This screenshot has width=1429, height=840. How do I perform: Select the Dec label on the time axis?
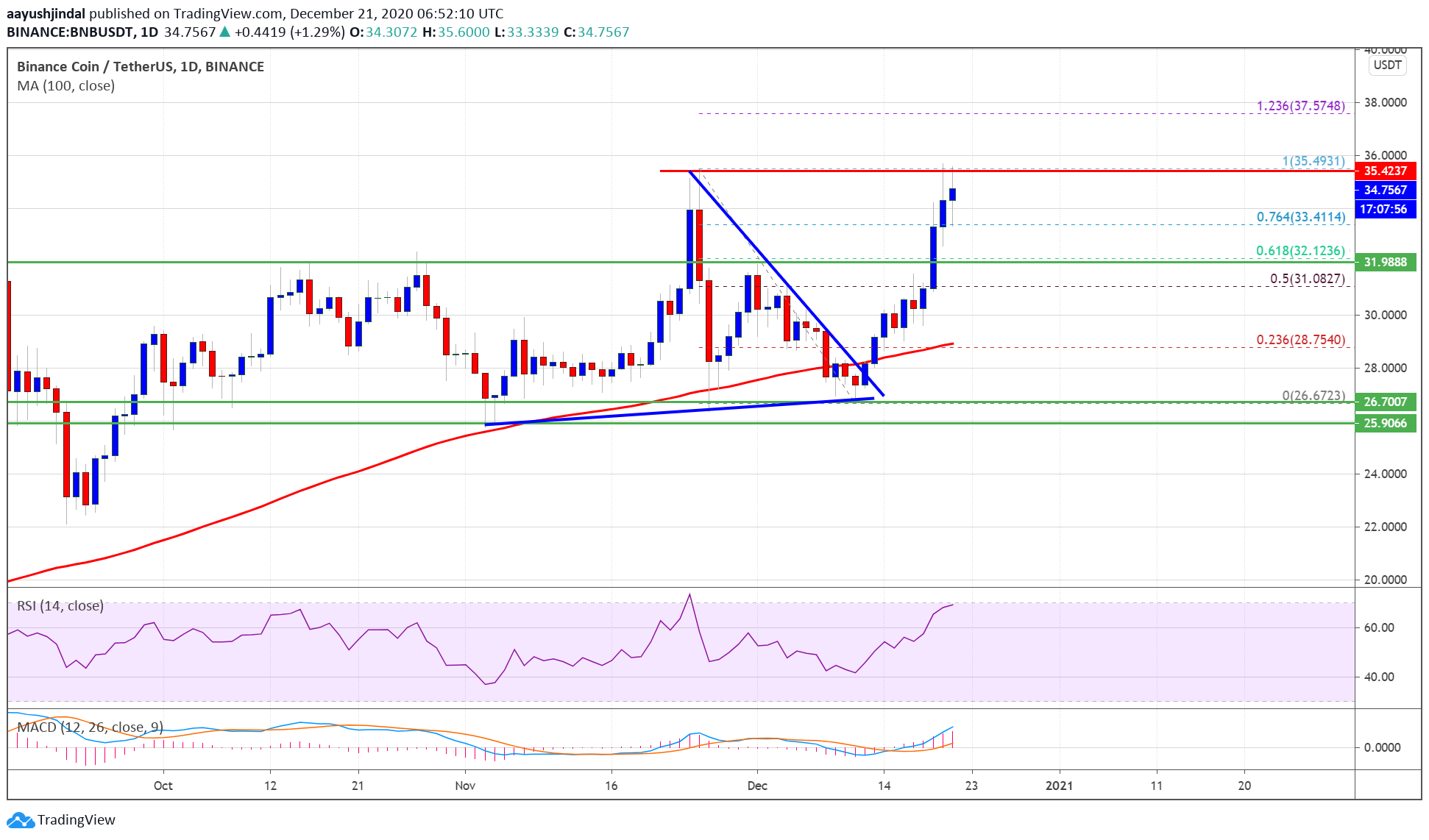[x=758, y=786]
